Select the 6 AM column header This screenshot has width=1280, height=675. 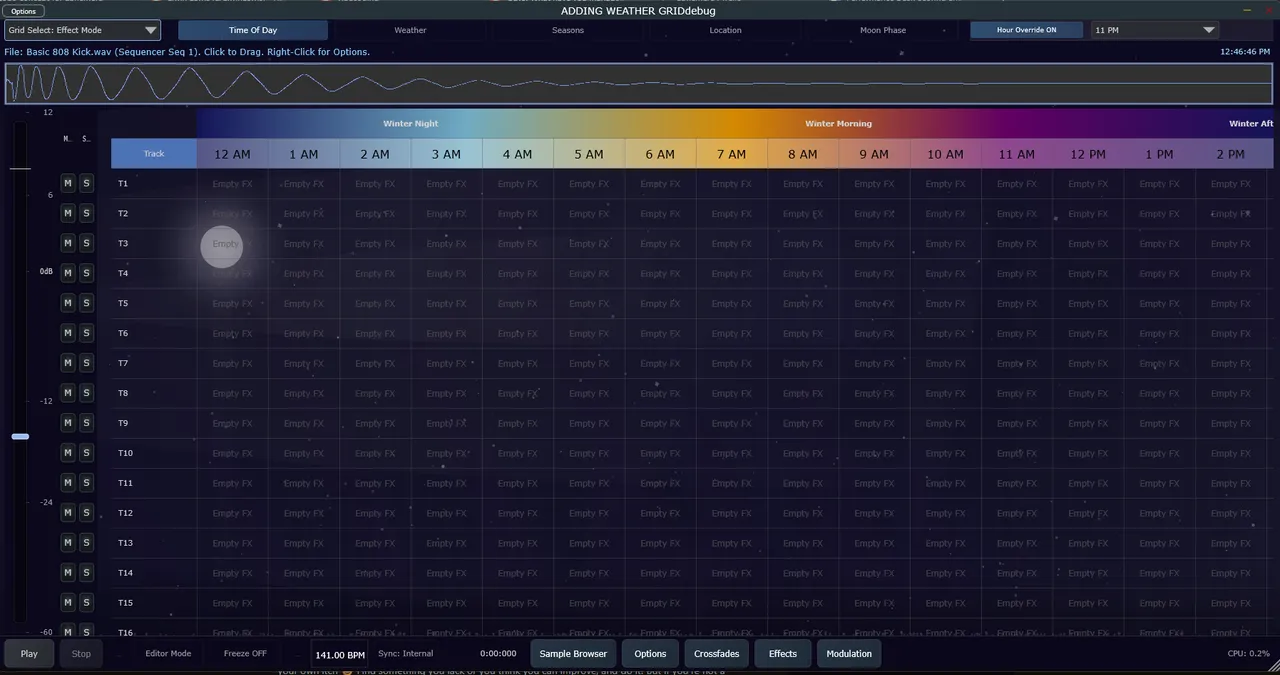pos(660,154)
